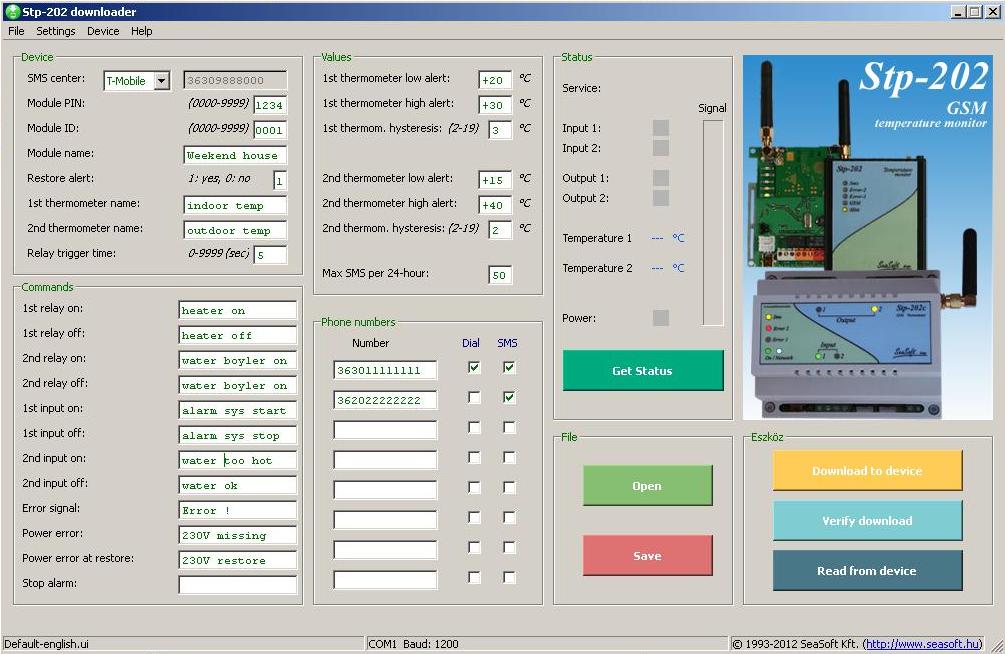This screenshot has width=1005, height=654.
Task: Click the SMS center number 36309888000
Action: (x=235, y=80)
